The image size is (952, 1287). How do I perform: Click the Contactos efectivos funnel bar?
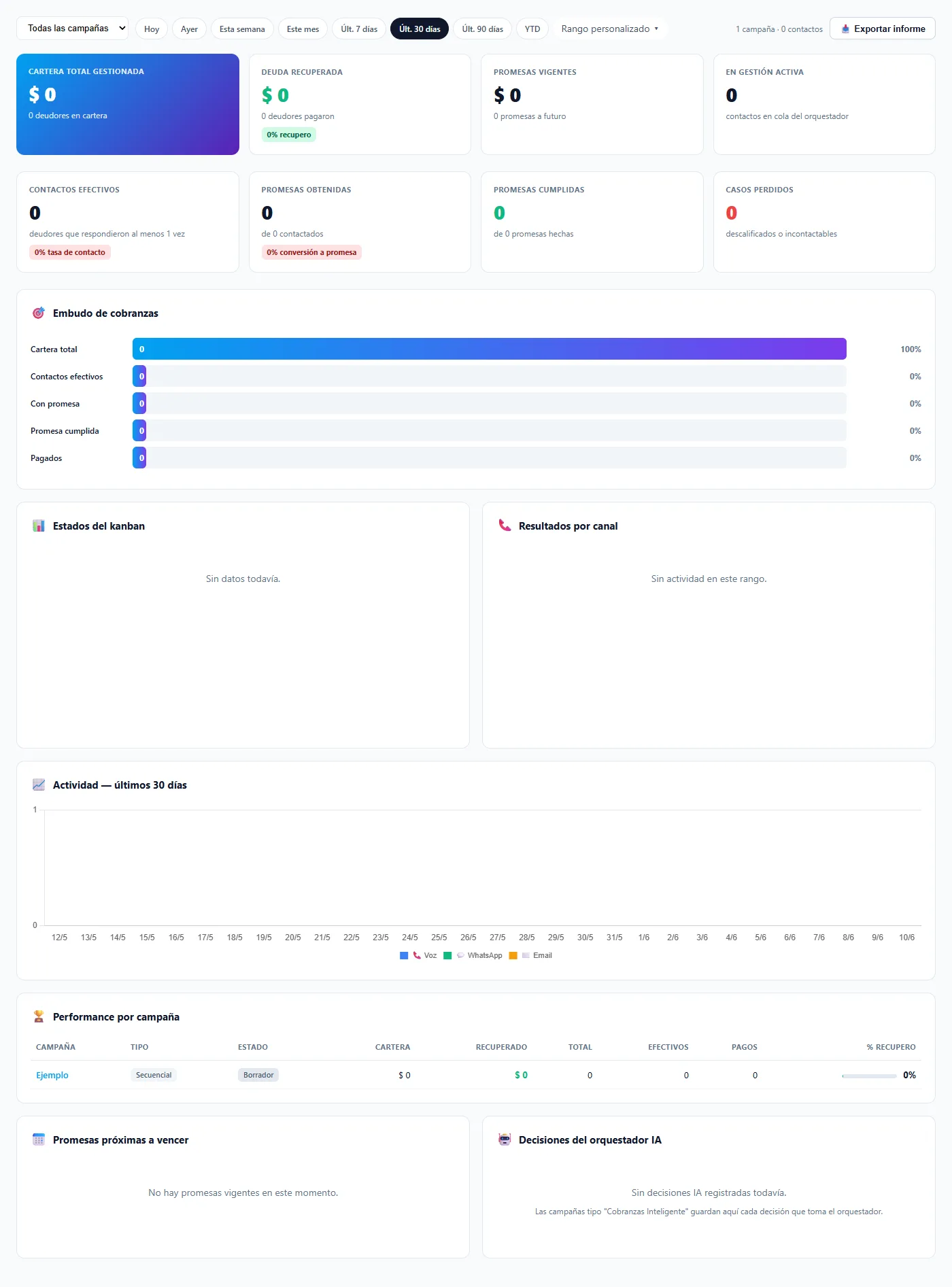490,376
